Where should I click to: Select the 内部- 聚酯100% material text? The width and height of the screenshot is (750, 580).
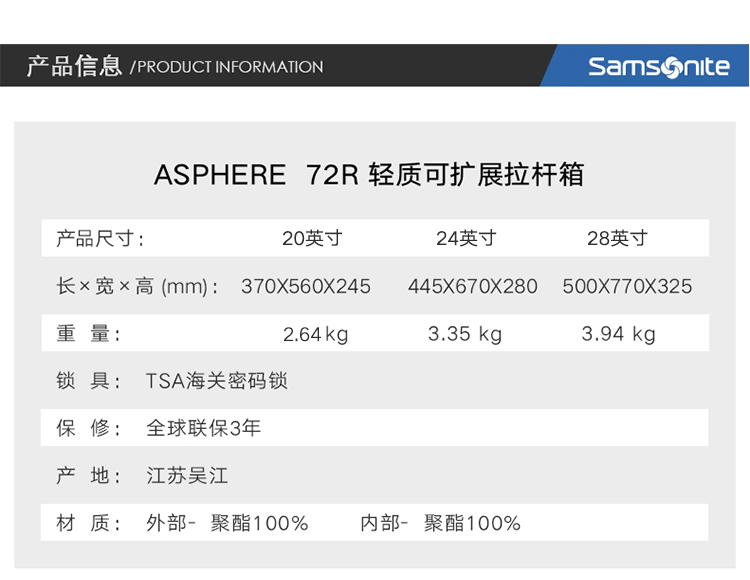point(441,523)
